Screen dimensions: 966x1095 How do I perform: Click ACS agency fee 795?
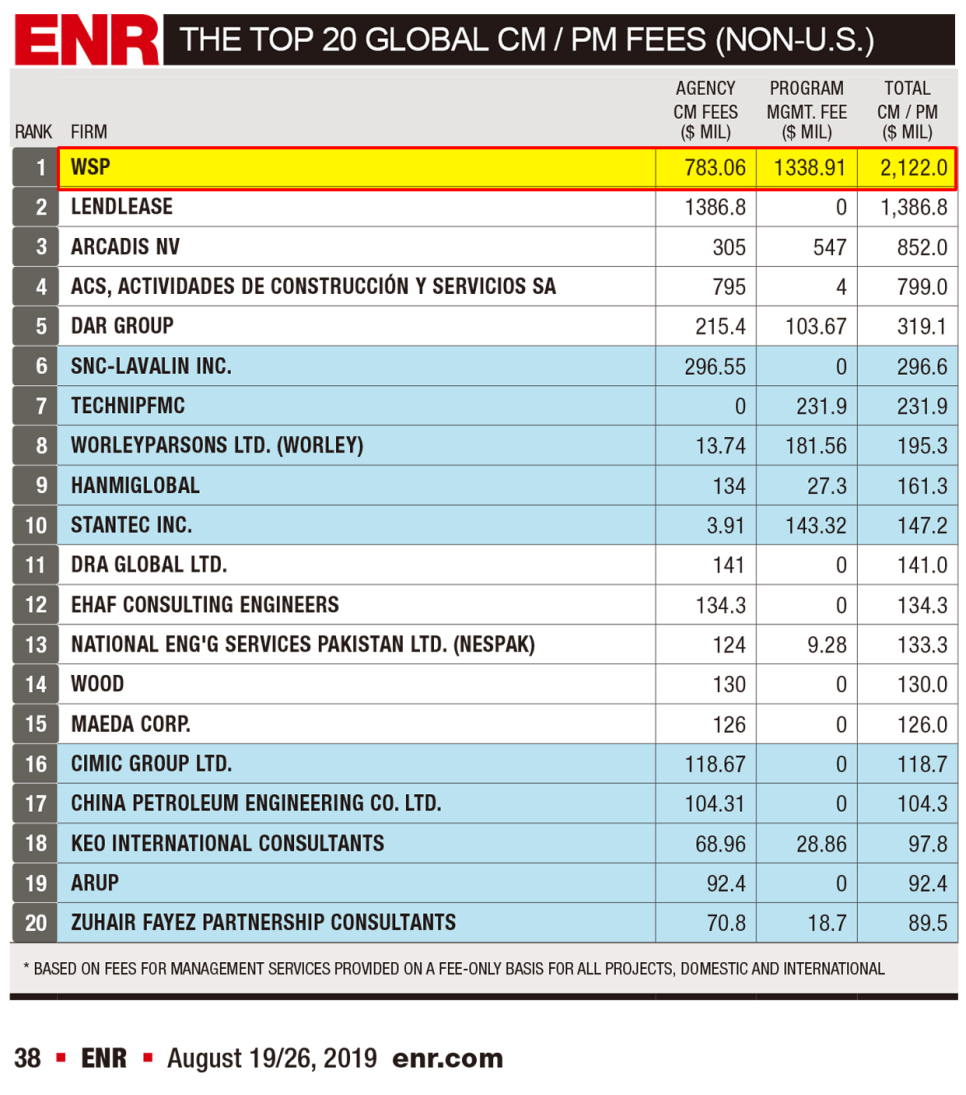click(729, 288)
